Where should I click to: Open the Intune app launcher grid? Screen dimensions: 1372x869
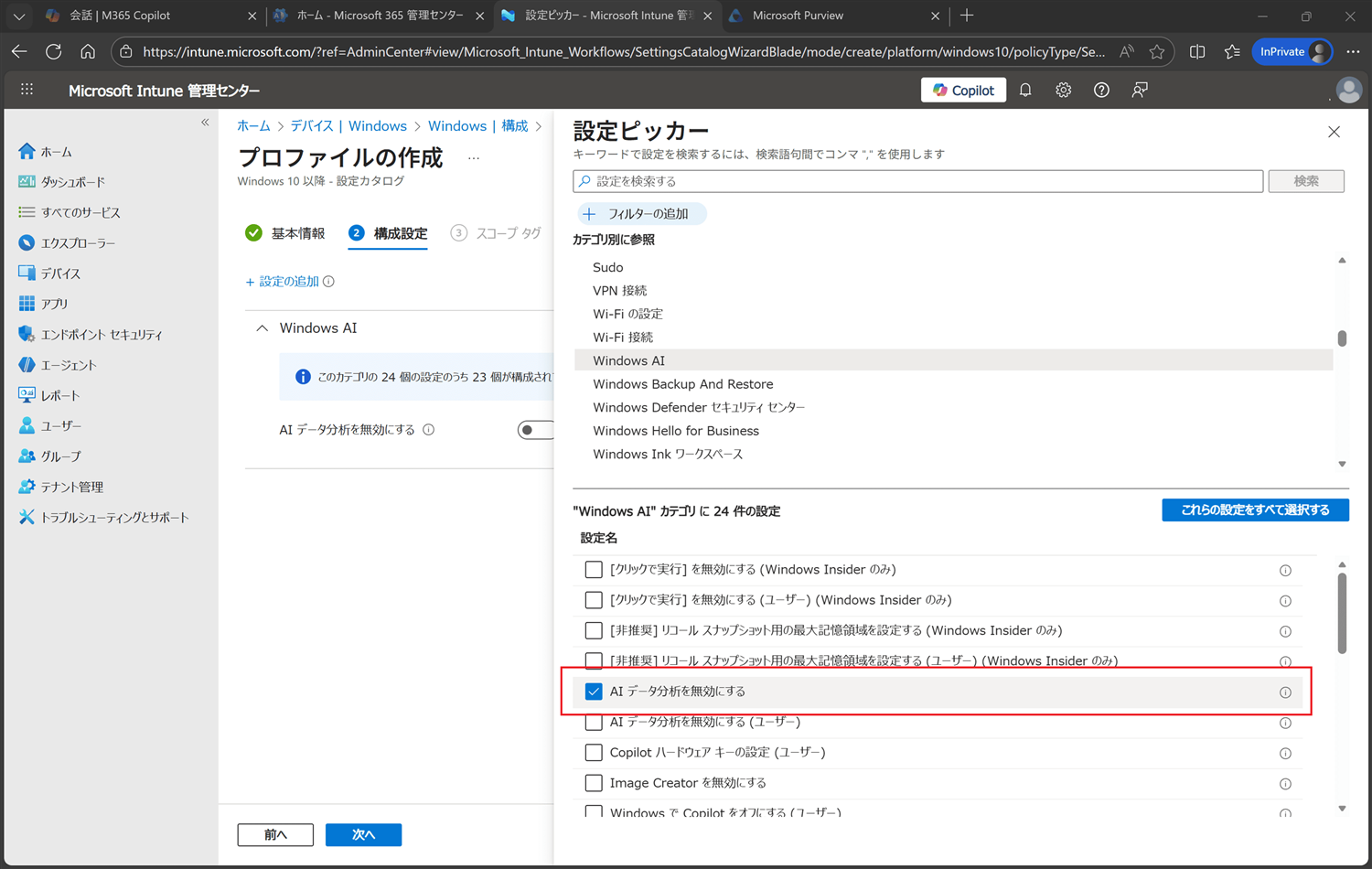tap(27, 90)
